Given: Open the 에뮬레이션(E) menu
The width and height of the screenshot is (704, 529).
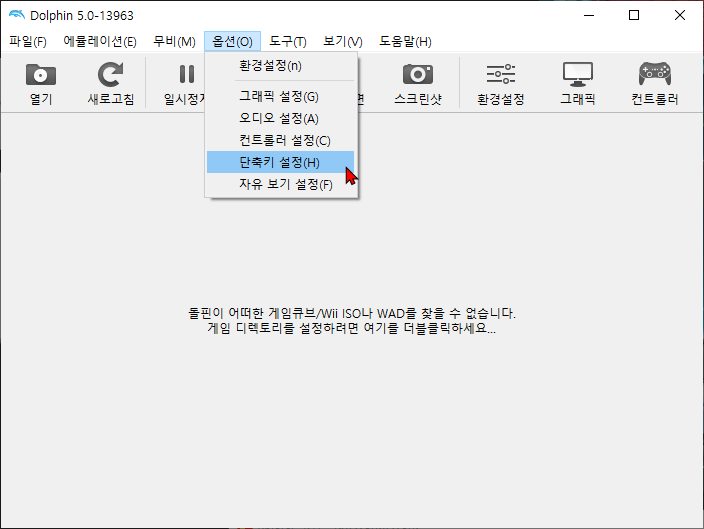Looking at the screenshot, I should [x=100, y=41].
